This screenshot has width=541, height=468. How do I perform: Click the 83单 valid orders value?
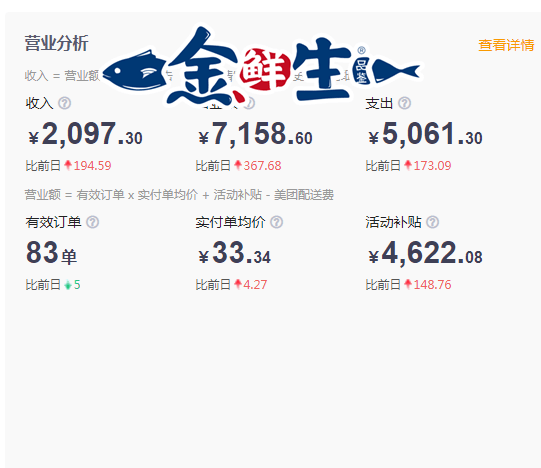[51, 253]
